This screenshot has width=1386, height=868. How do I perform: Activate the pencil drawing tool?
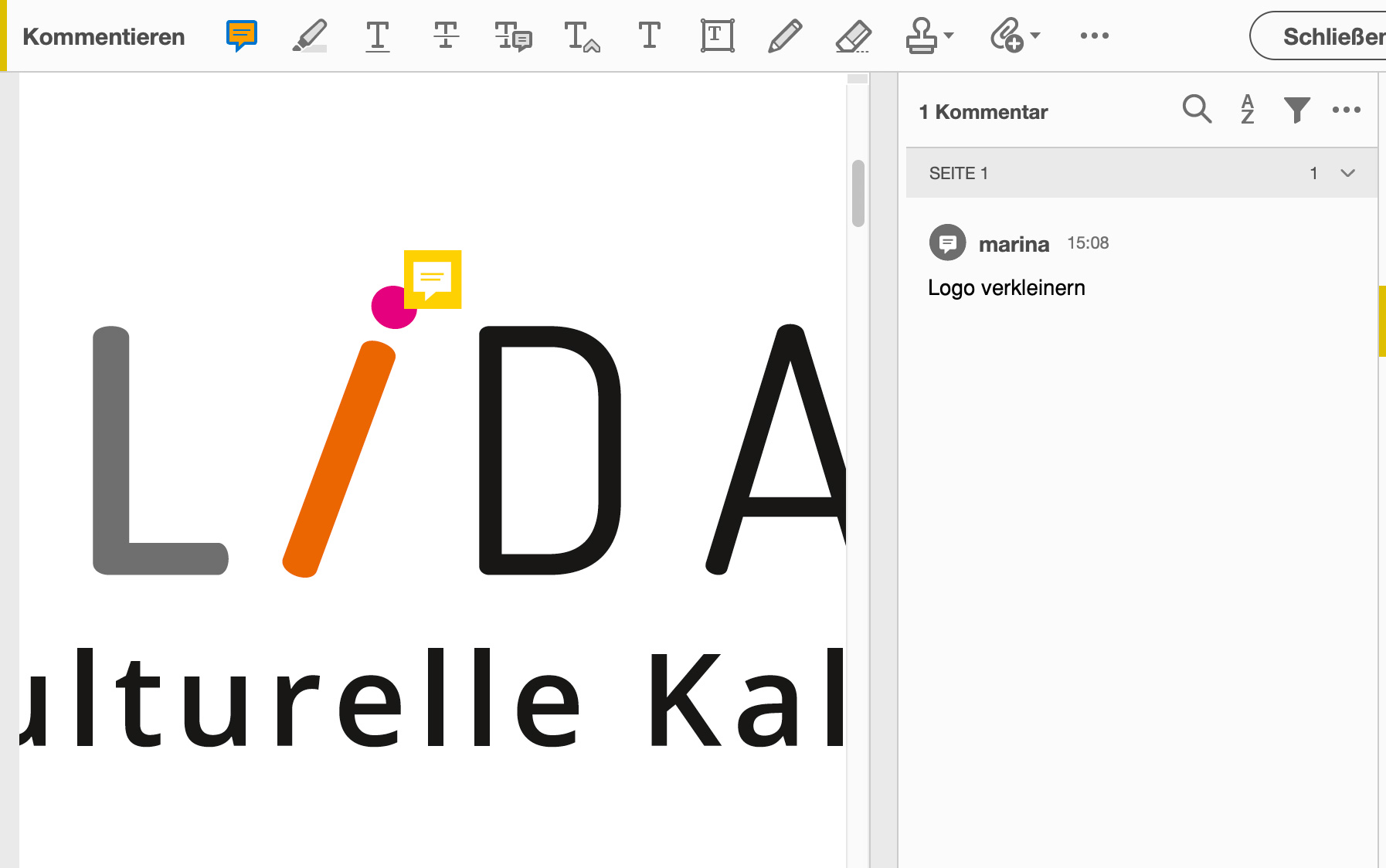tap(785, 36)
